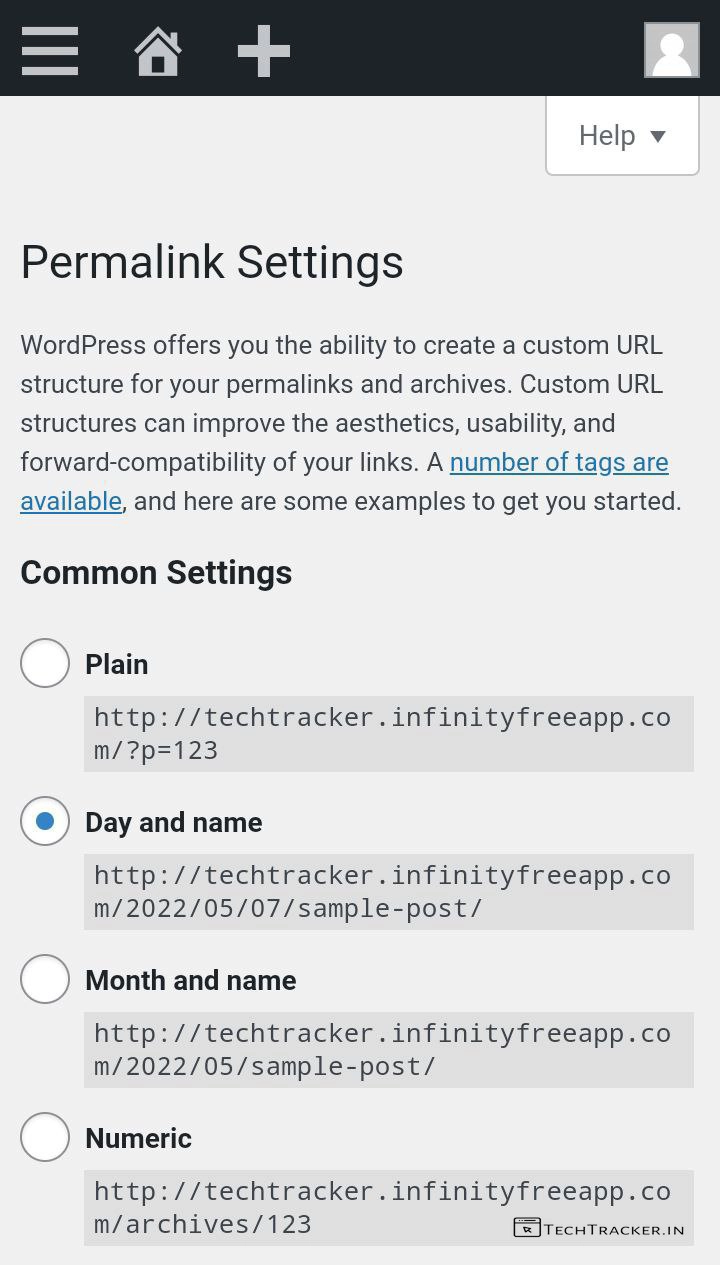Select the Plain permalink radio button

click(45, 663)
